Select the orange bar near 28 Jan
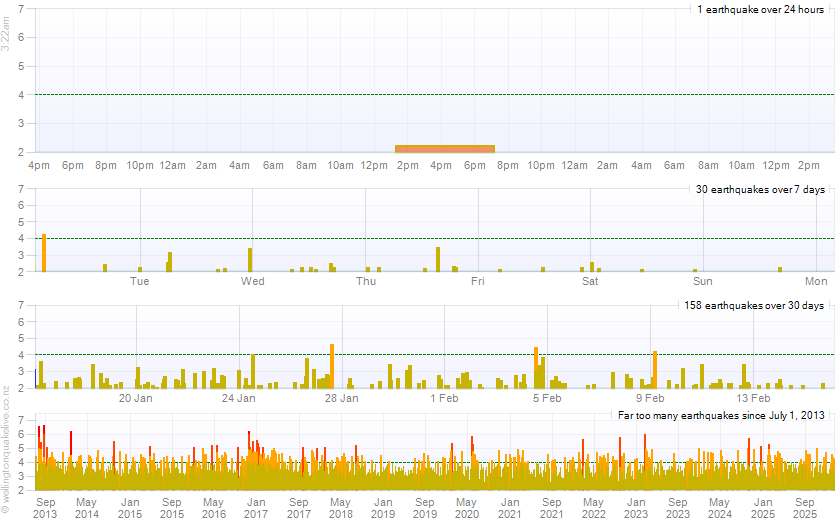 (x=332, y=366)
